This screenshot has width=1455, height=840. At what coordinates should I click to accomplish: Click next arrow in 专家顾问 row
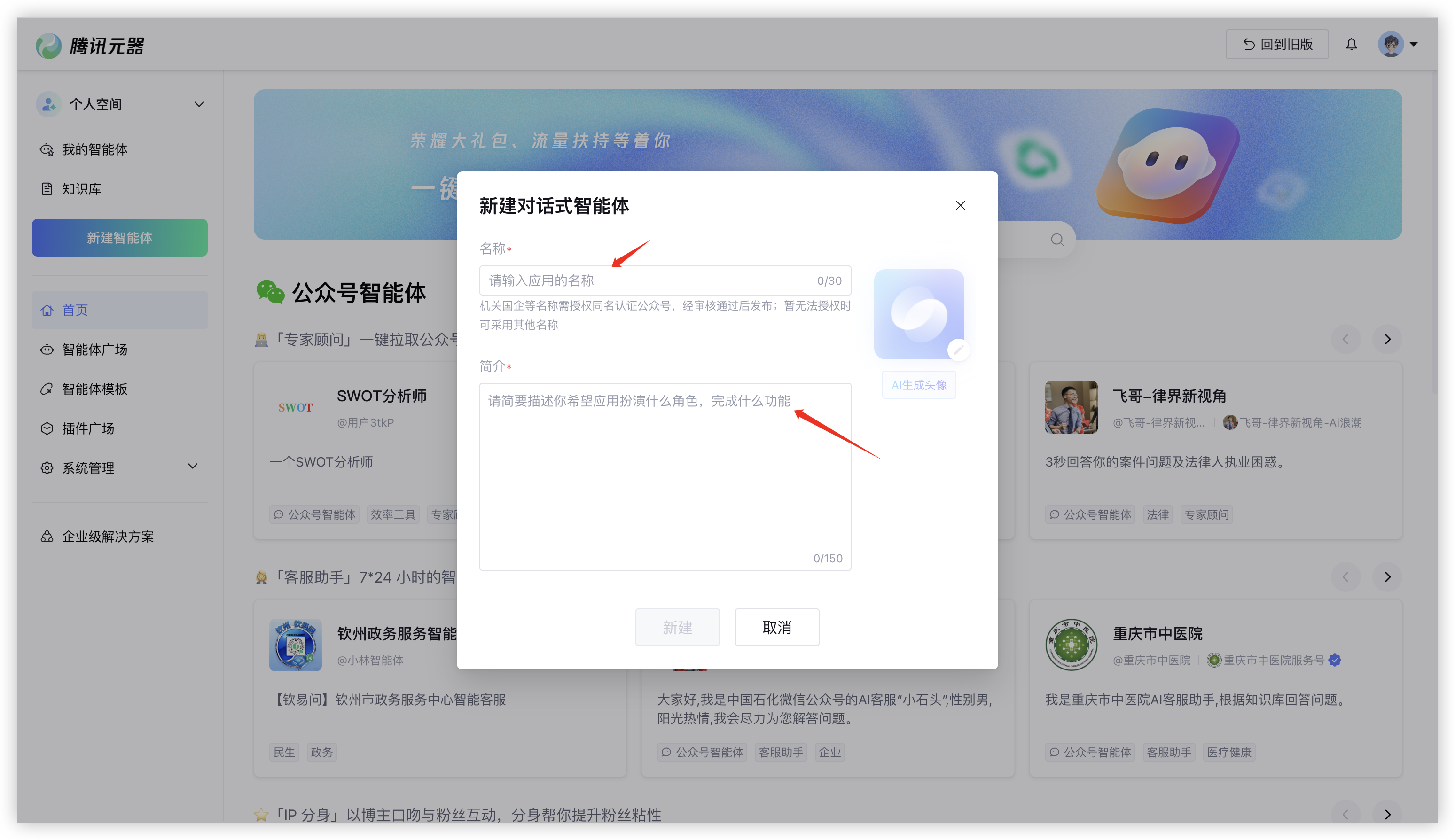tap(1387, 339)
